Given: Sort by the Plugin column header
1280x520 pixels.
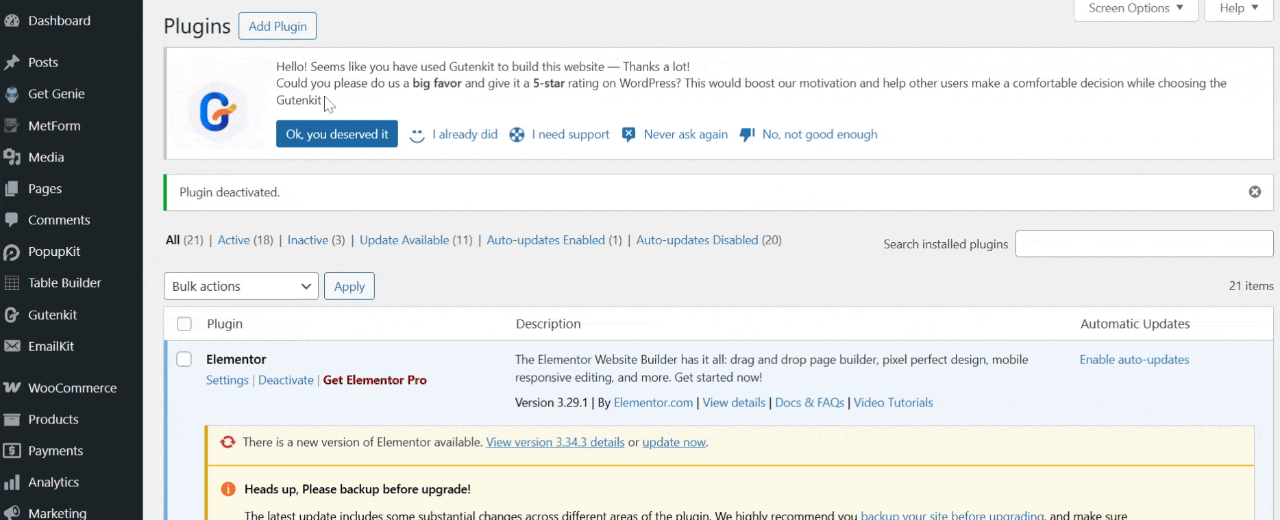Looking at the screenshot, I should pyautogui.click(x=225, y=324).
